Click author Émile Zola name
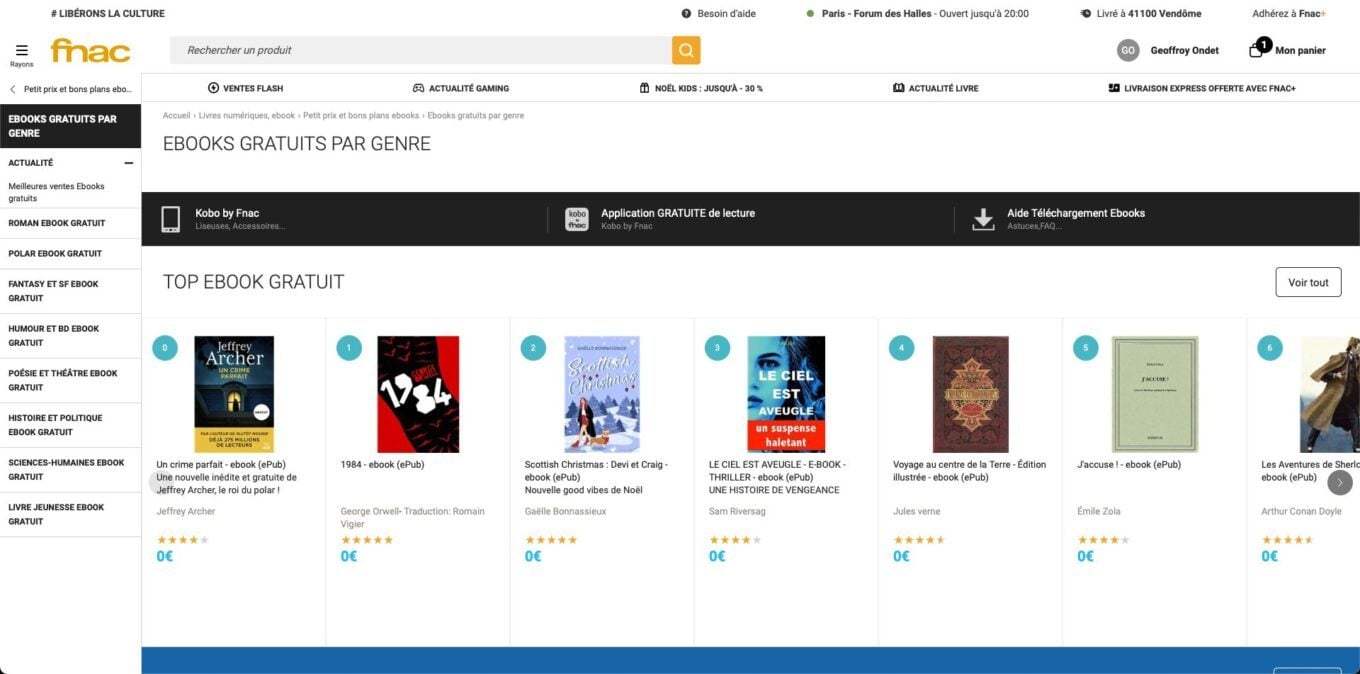The height and width of the screenshot is (674, 1360). [x=1099, y=511]
